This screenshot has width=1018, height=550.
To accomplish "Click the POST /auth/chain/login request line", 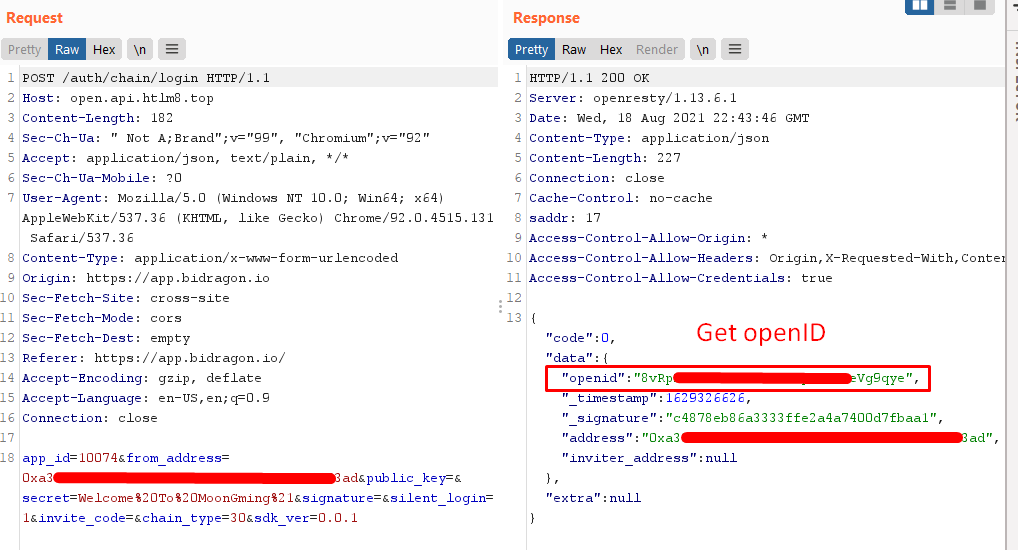I will (146, 78).
